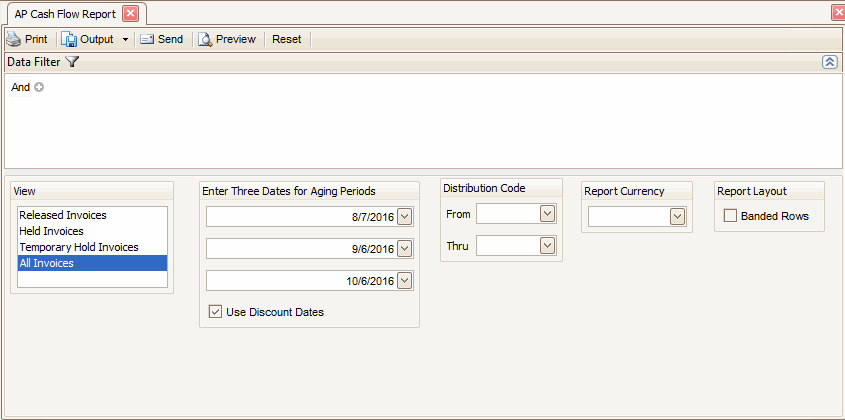The height and width of the screenshot is (420, 845).
Task: Expand the Distribution Code From dropdown
Action: 546,213
